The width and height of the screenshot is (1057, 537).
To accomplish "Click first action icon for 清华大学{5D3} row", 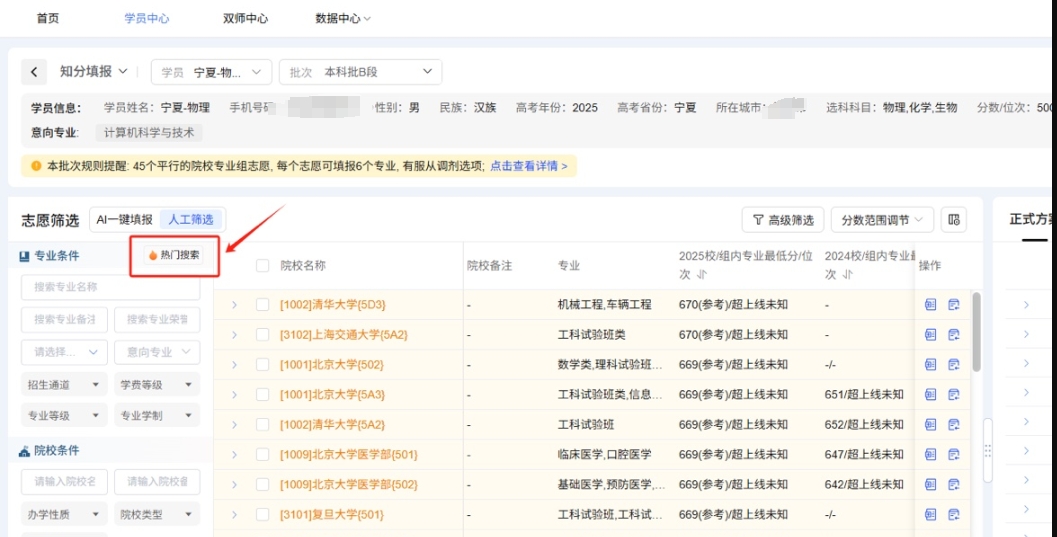I will [930, 305].
